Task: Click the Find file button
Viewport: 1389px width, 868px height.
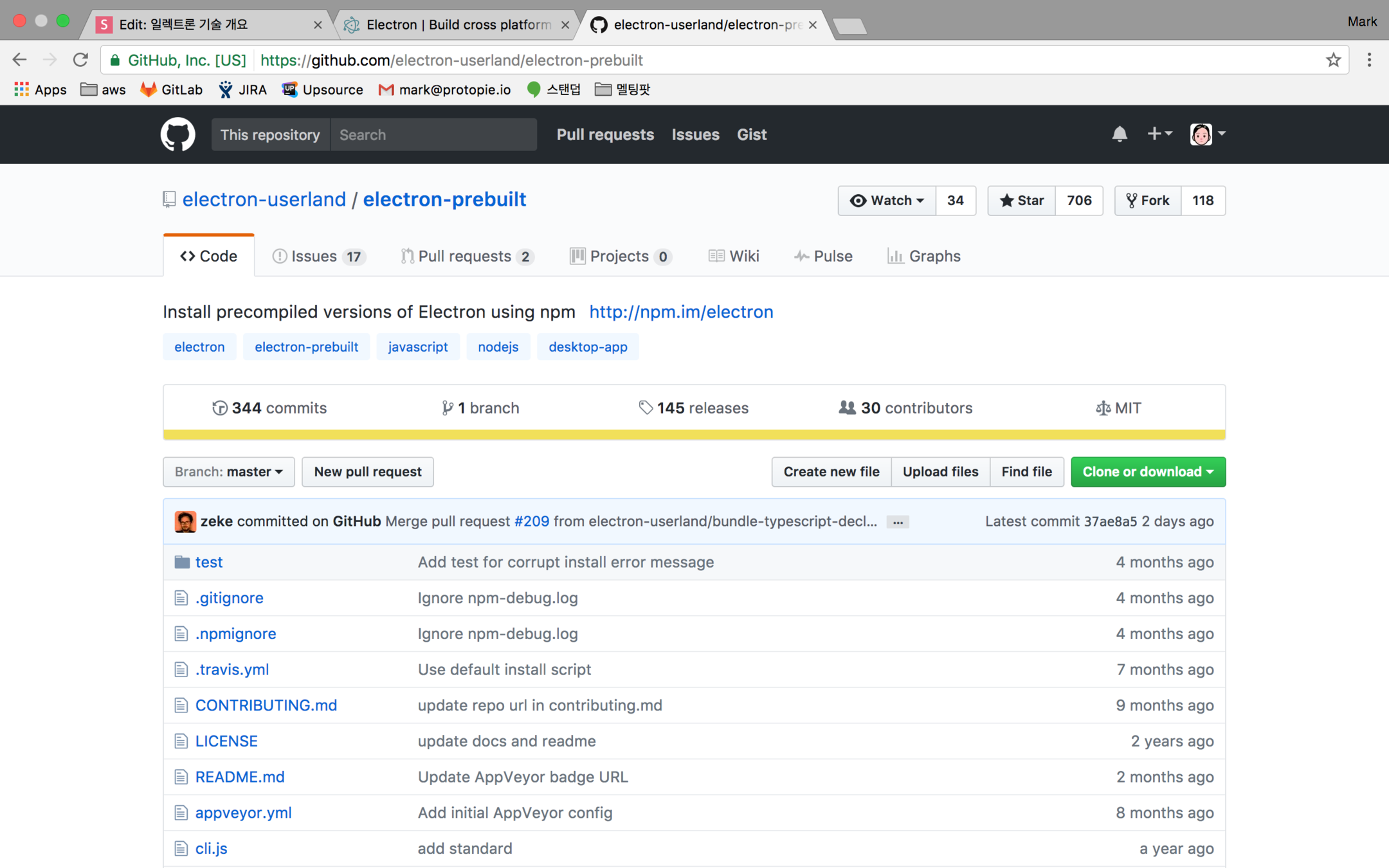Action: point(1026,472)
